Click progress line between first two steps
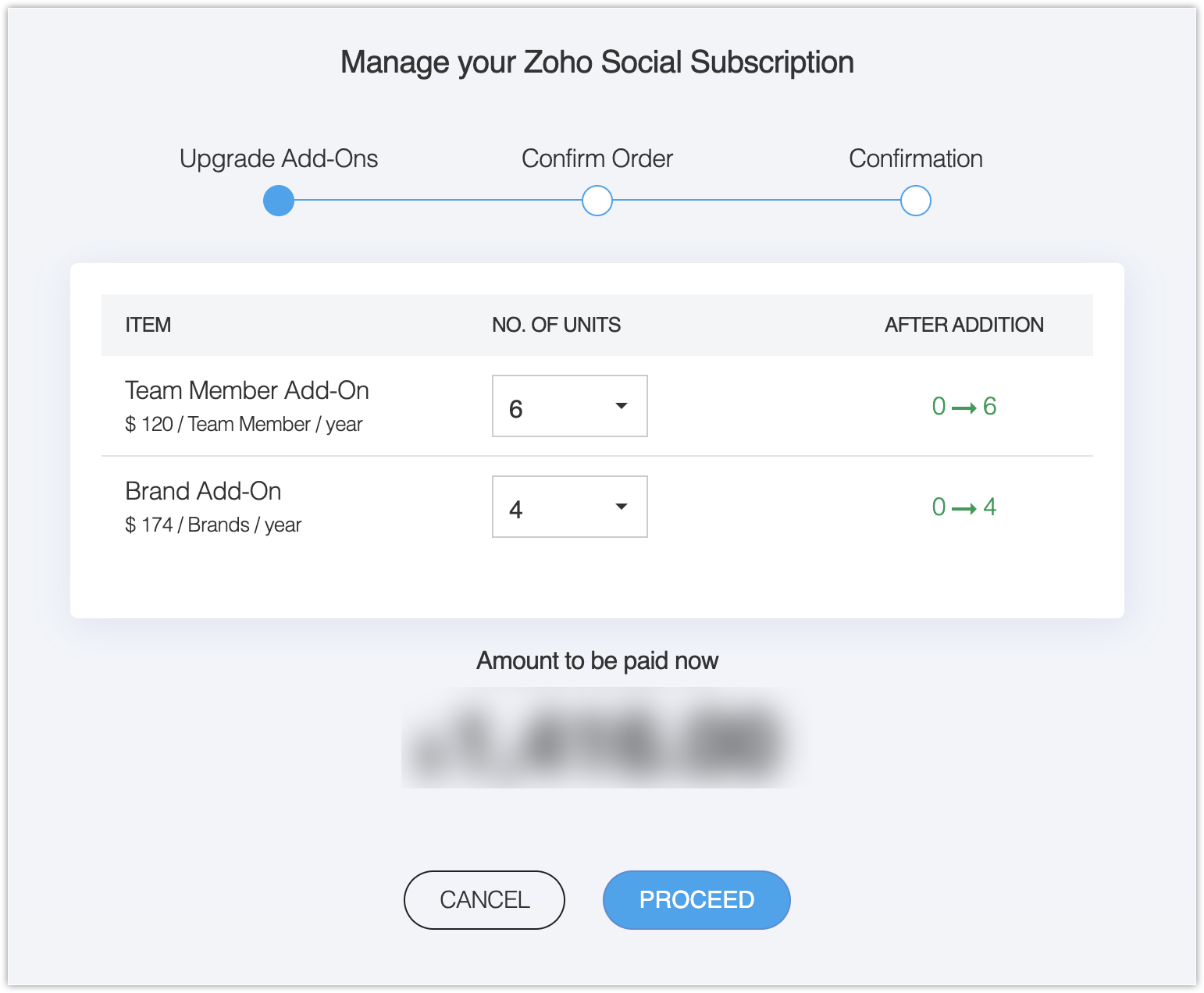This screenshot has width=1204, height=993. click(x=437, y=200)
